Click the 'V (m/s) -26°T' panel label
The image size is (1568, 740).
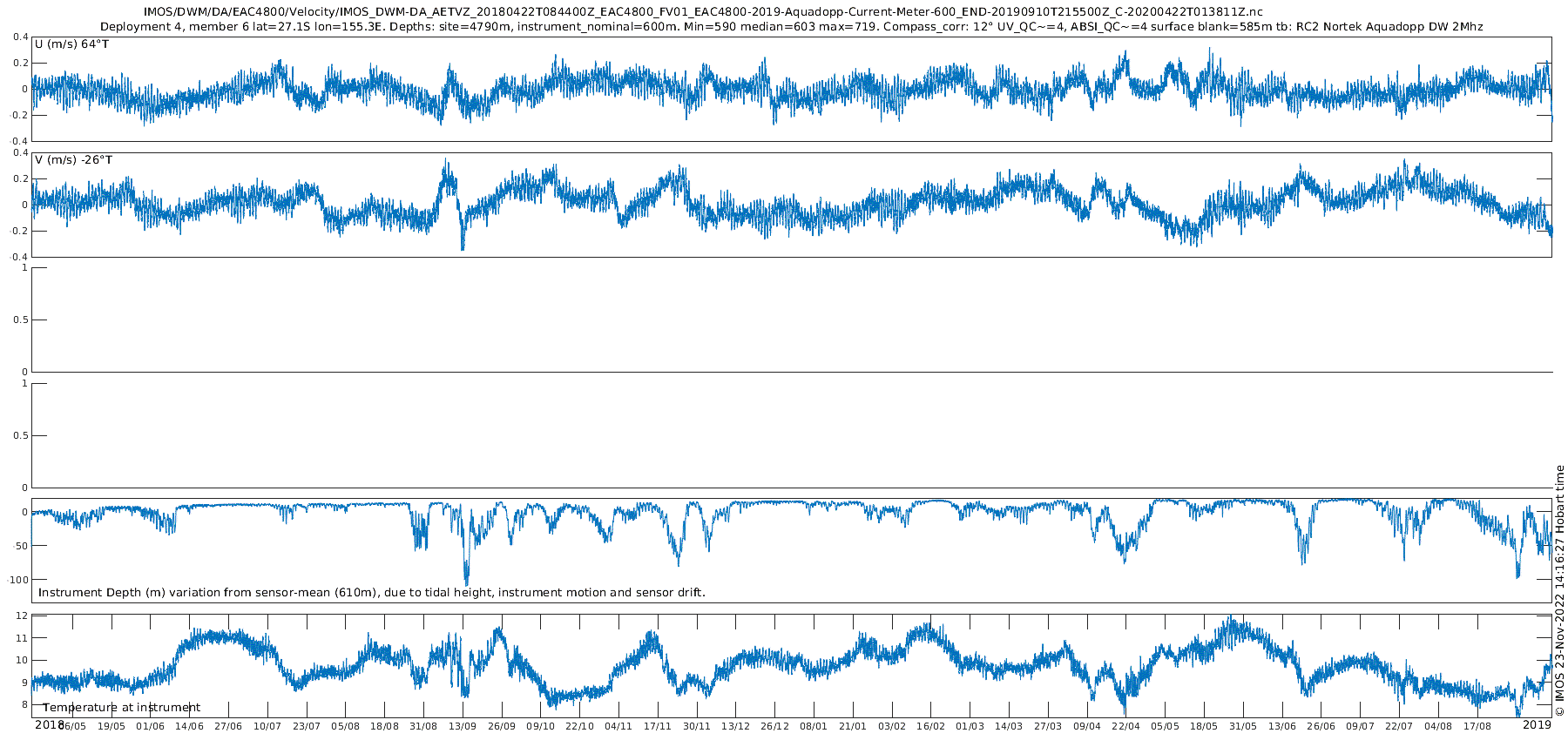pos(73,159)
